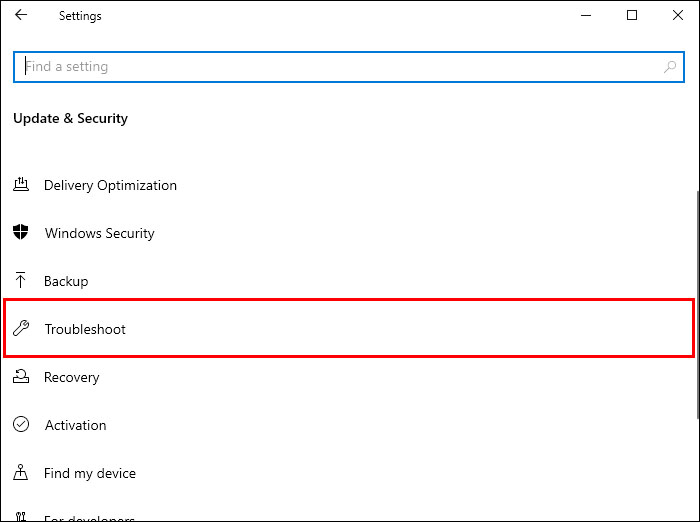This screenshot has width=700, height=522.
Task: Select the Recovery option
Action: point(72,377)
